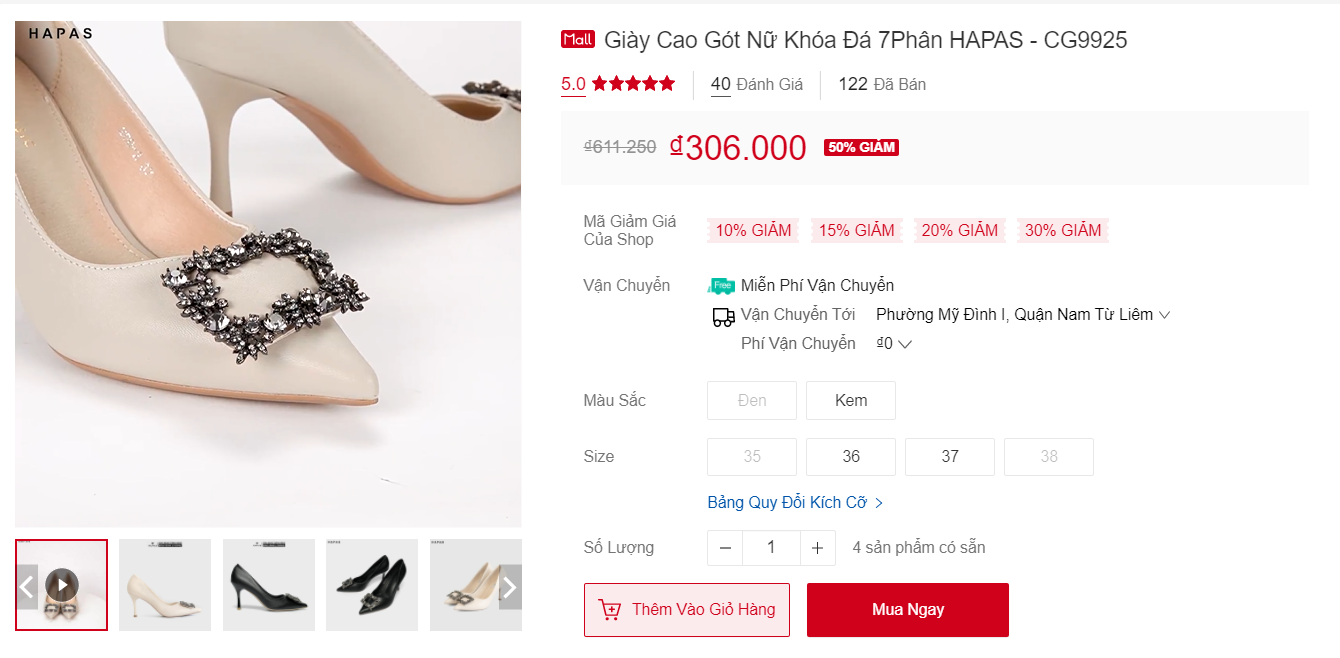Select the Kem color option
The width and height of the screenshot is (1340, 658).
[851, 400]
